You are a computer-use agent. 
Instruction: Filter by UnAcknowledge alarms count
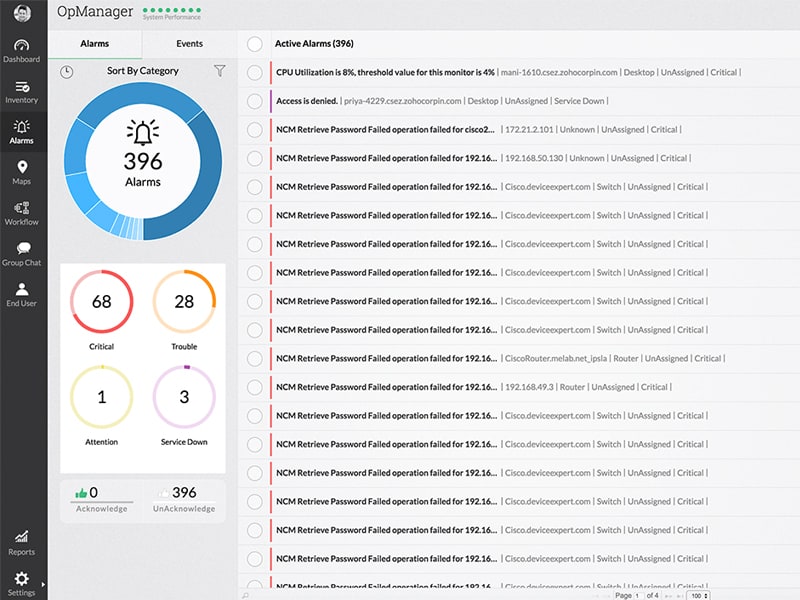click(x=184, y=498)
